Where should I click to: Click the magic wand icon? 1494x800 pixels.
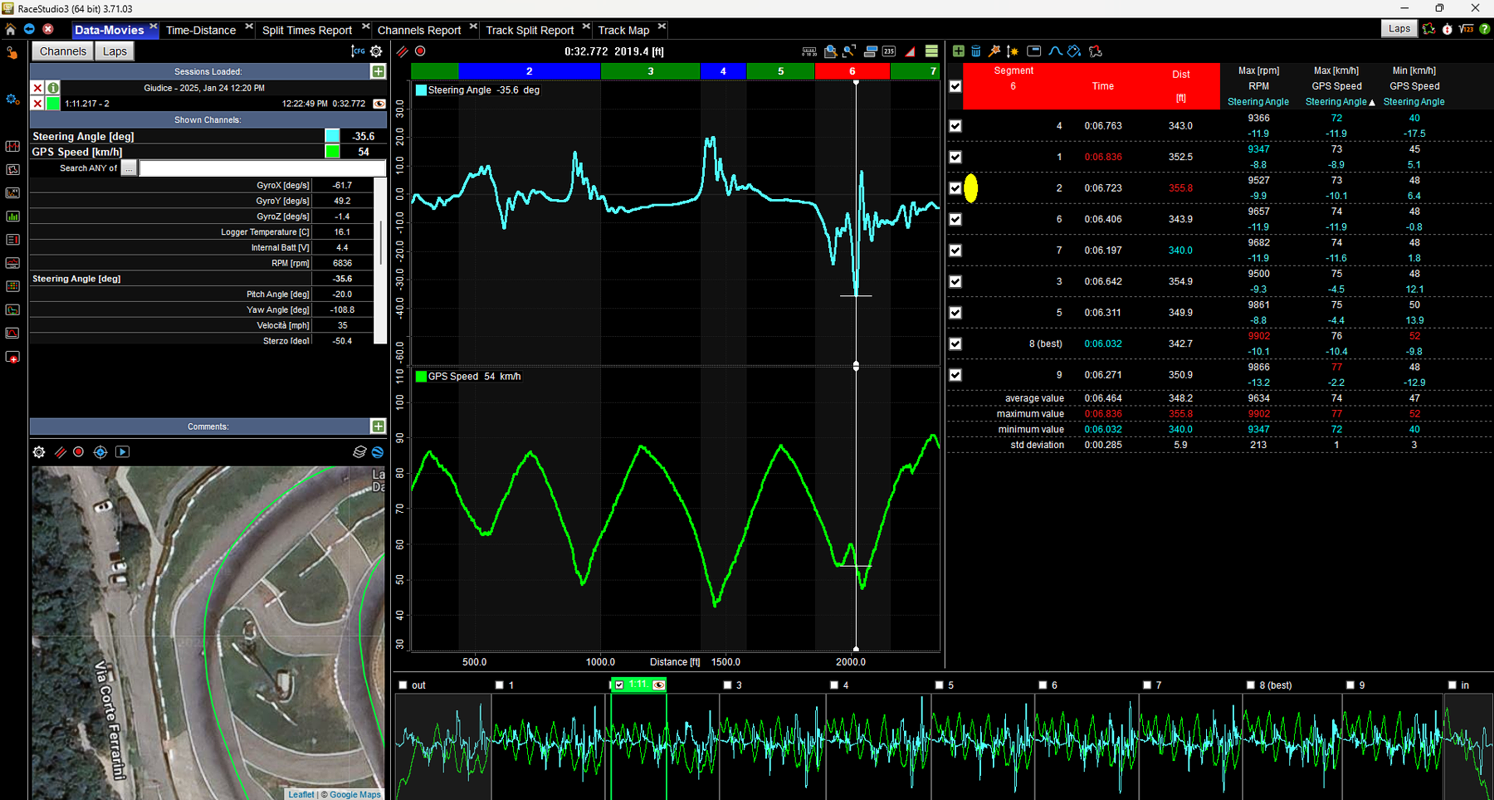click(x=994, y=51)
